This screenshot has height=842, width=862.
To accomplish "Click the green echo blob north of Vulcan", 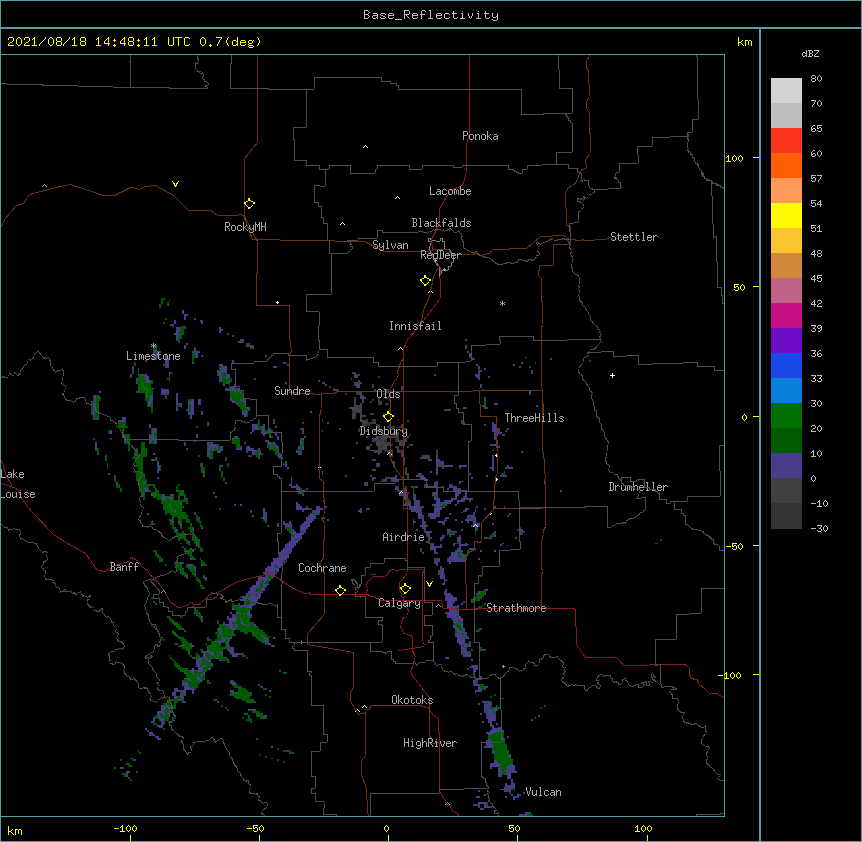I will (x=500, y=750).
